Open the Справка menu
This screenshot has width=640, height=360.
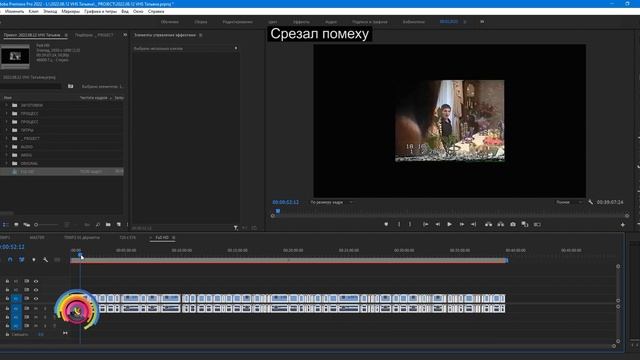pyautogui.click(x=156, y=11)
